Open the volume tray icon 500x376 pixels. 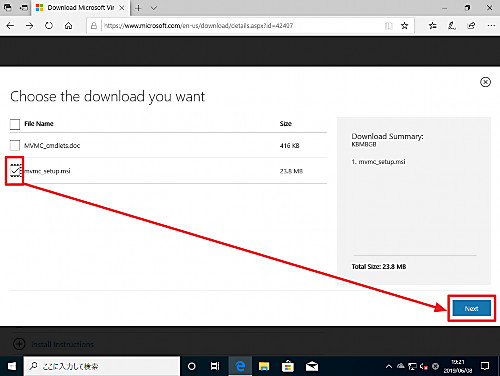[424, 366]
